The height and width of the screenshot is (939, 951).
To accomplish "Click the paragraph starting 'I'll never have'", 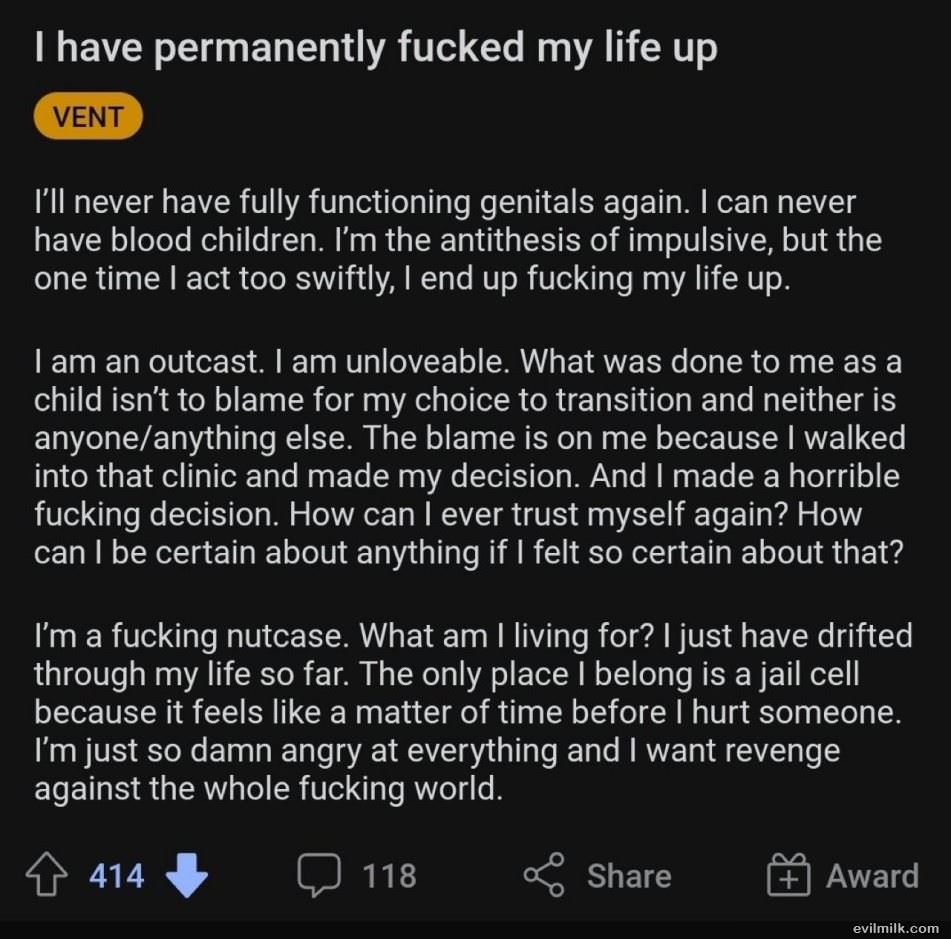I will coord(458,240).
